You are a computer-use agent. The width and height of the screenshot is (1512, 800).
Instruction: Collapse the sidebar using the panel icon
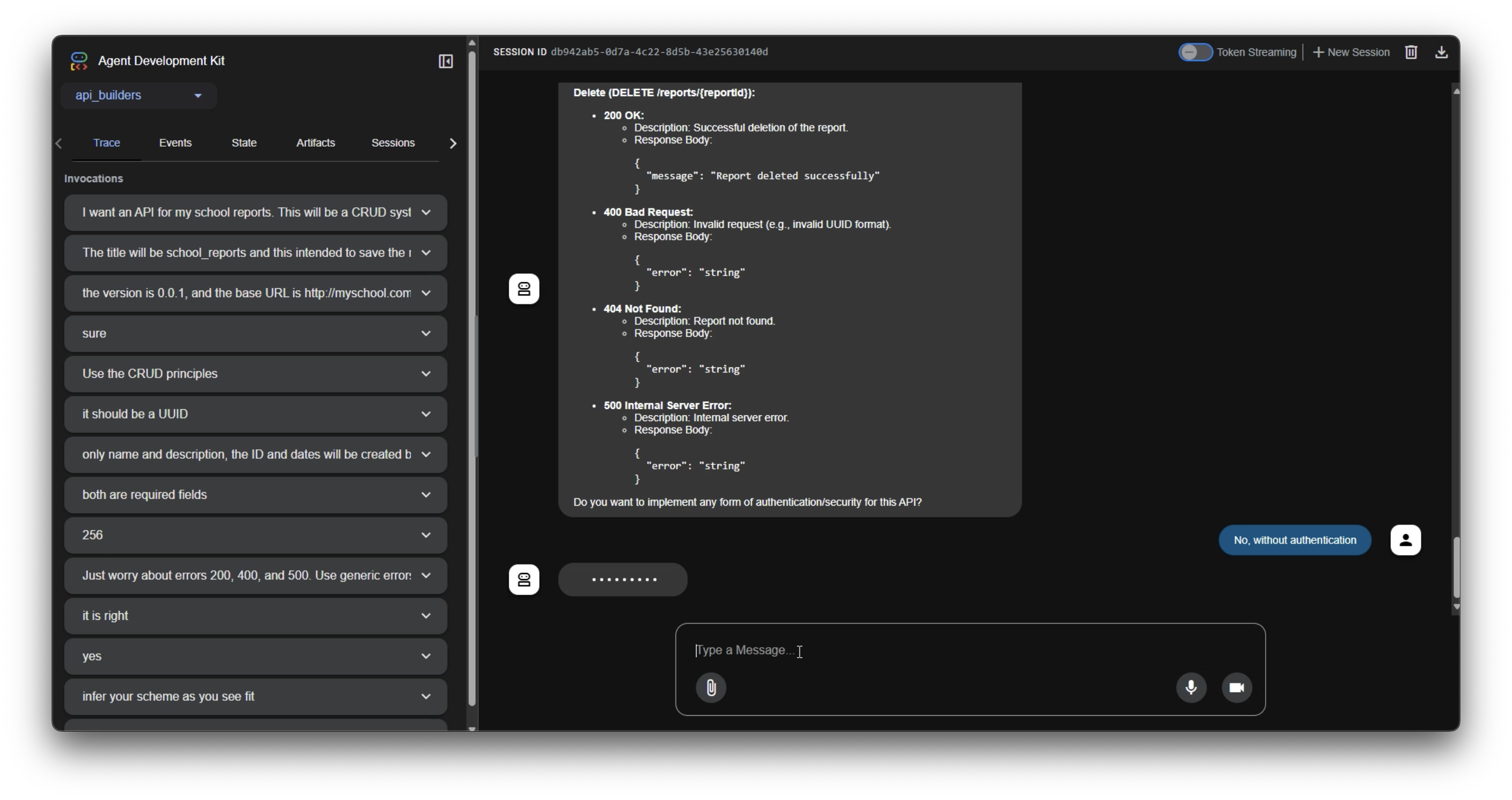click(x=445, y=61)
